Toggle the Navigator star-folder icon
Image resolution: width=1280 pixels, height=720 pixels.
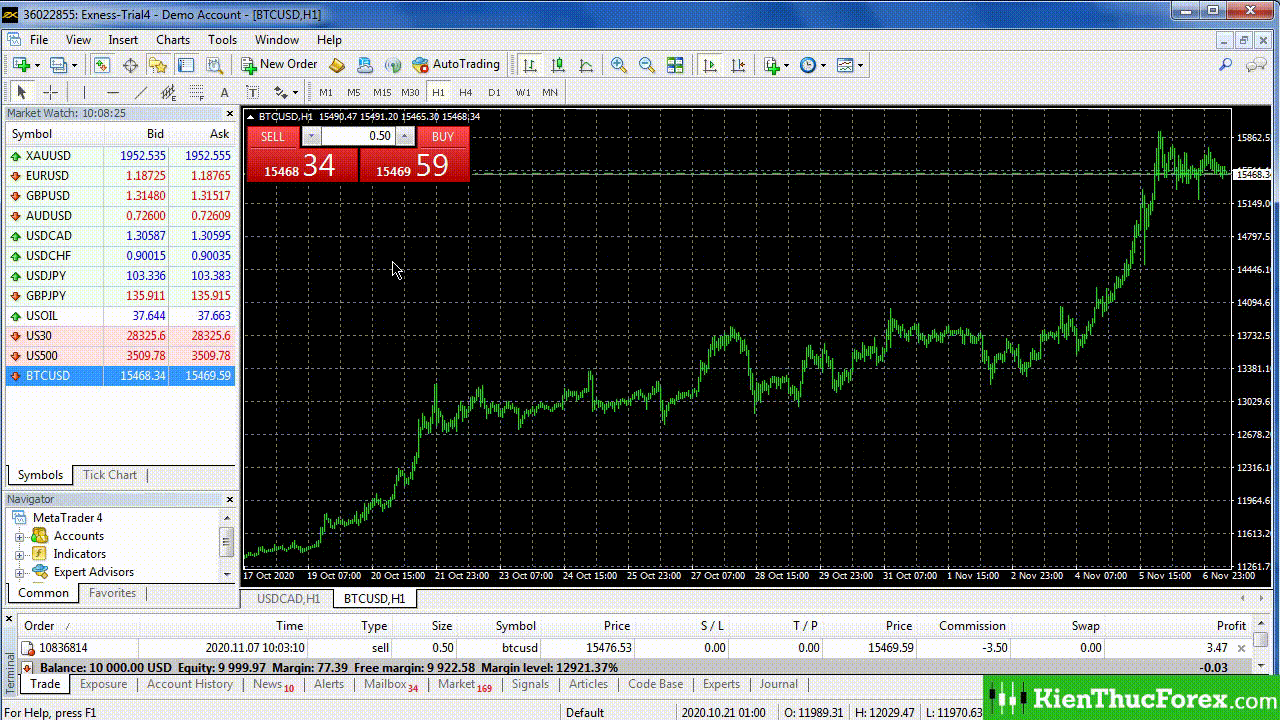point(158,65)
